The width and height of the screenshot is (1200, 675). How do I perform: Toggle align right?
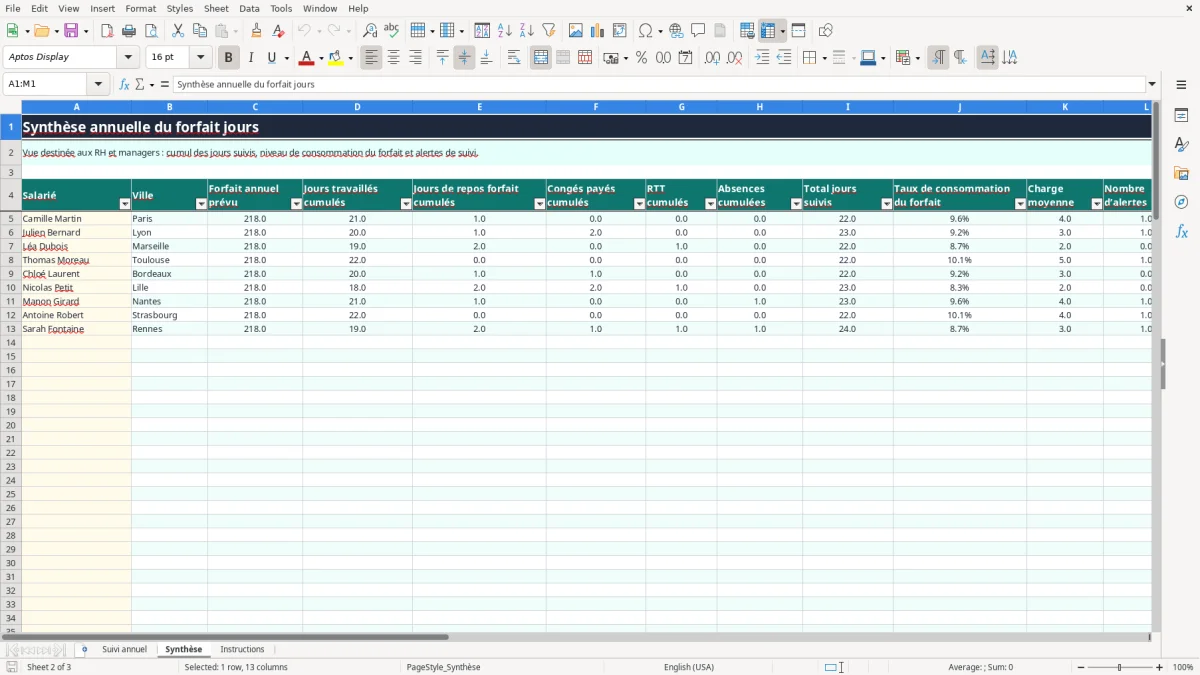415,58
